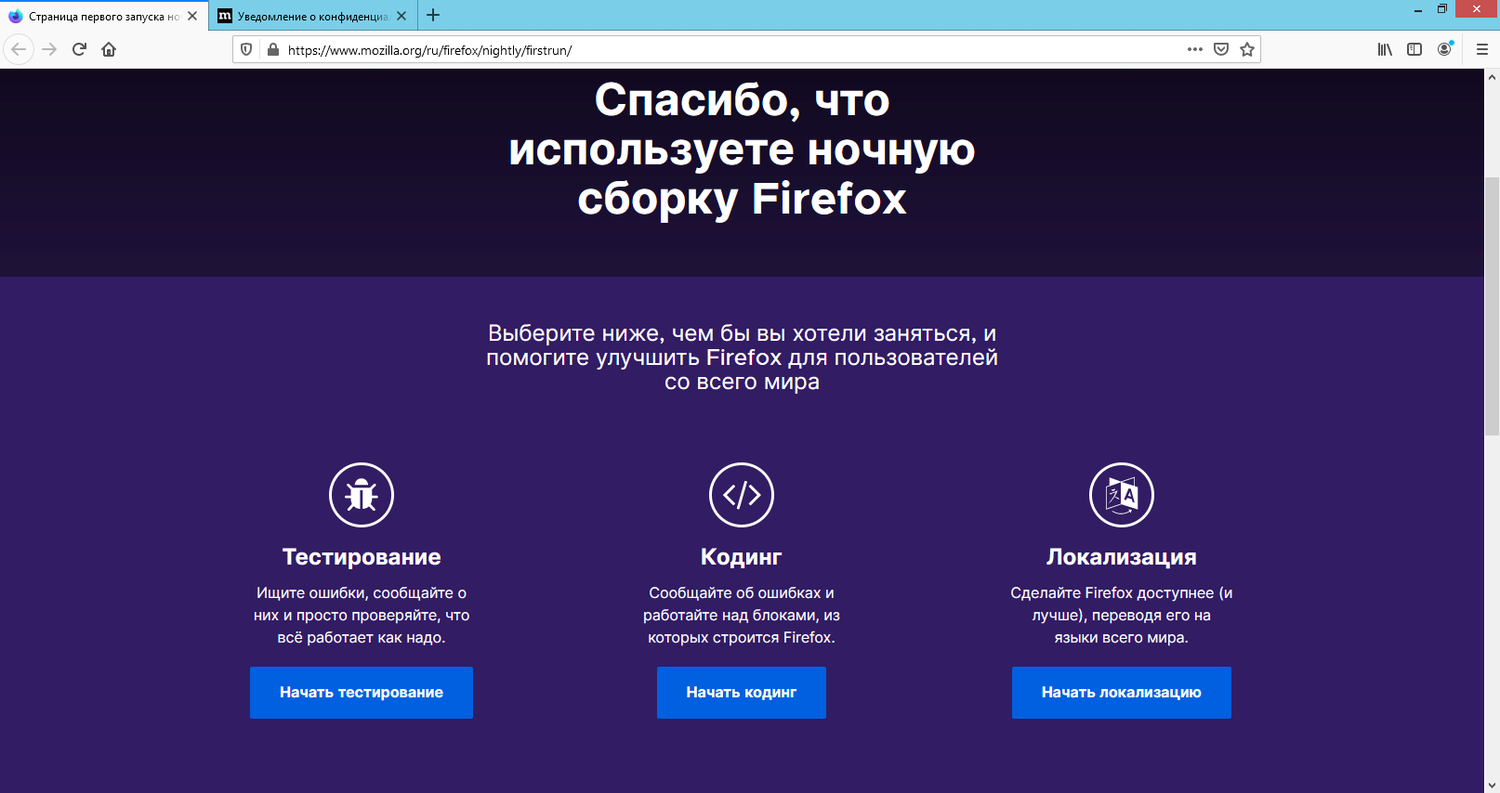Open the hamburger application menu
The width and height of the screenshot is (1500, 793).
click(1482, 49)
